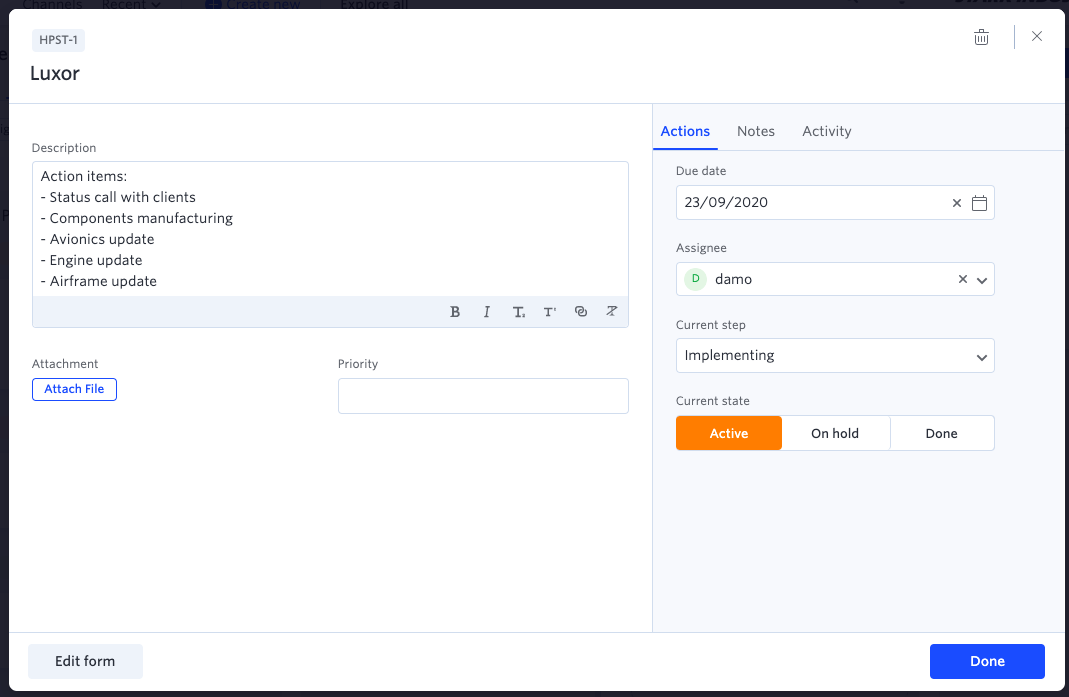The image size is (1069, 697).
Task: Toggle bold formatting in description
Action: click(x=455, y=312)
